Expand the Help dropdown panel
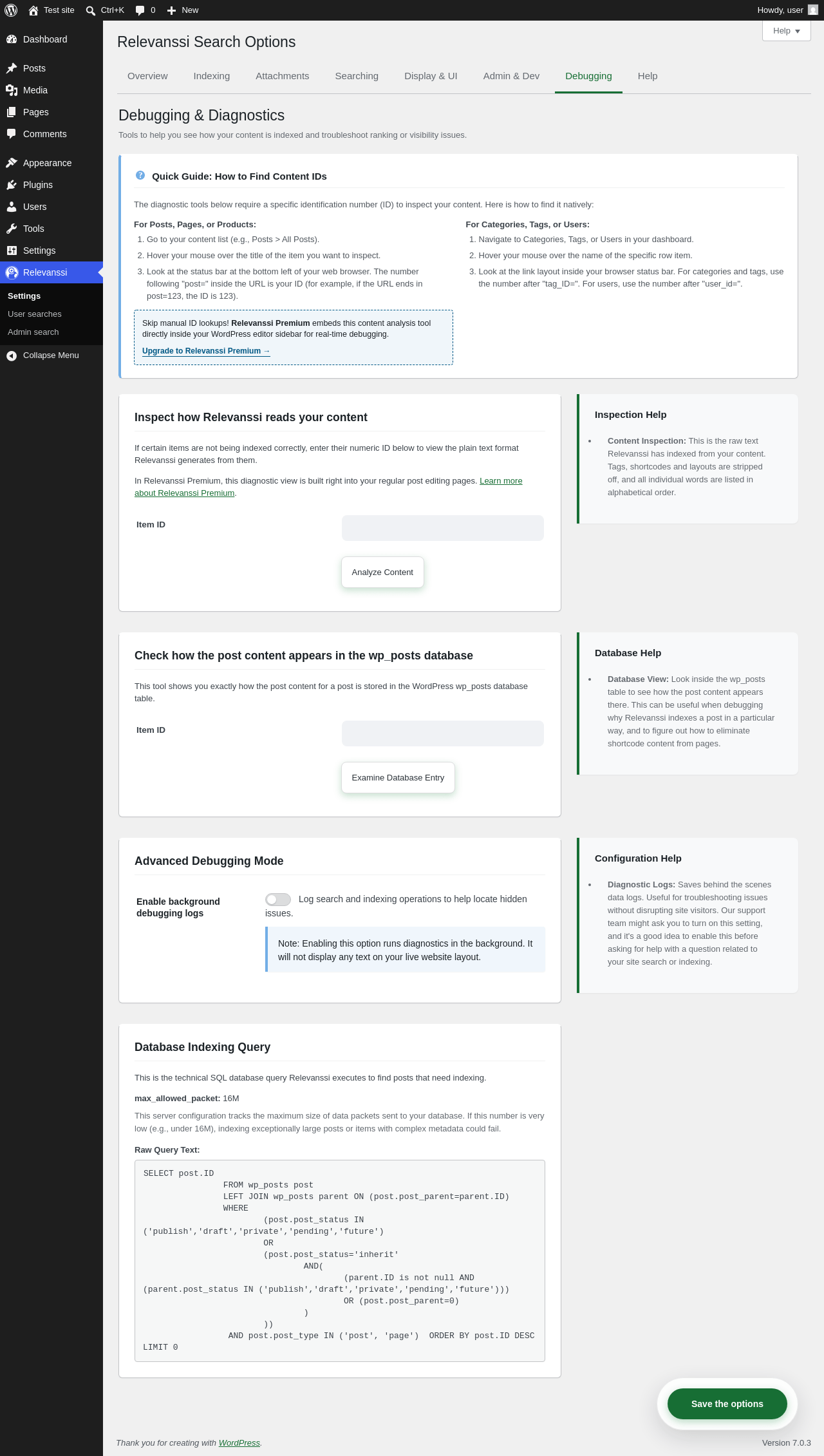This screenshot has height=1456, width=824. click(x=786, y=31)
